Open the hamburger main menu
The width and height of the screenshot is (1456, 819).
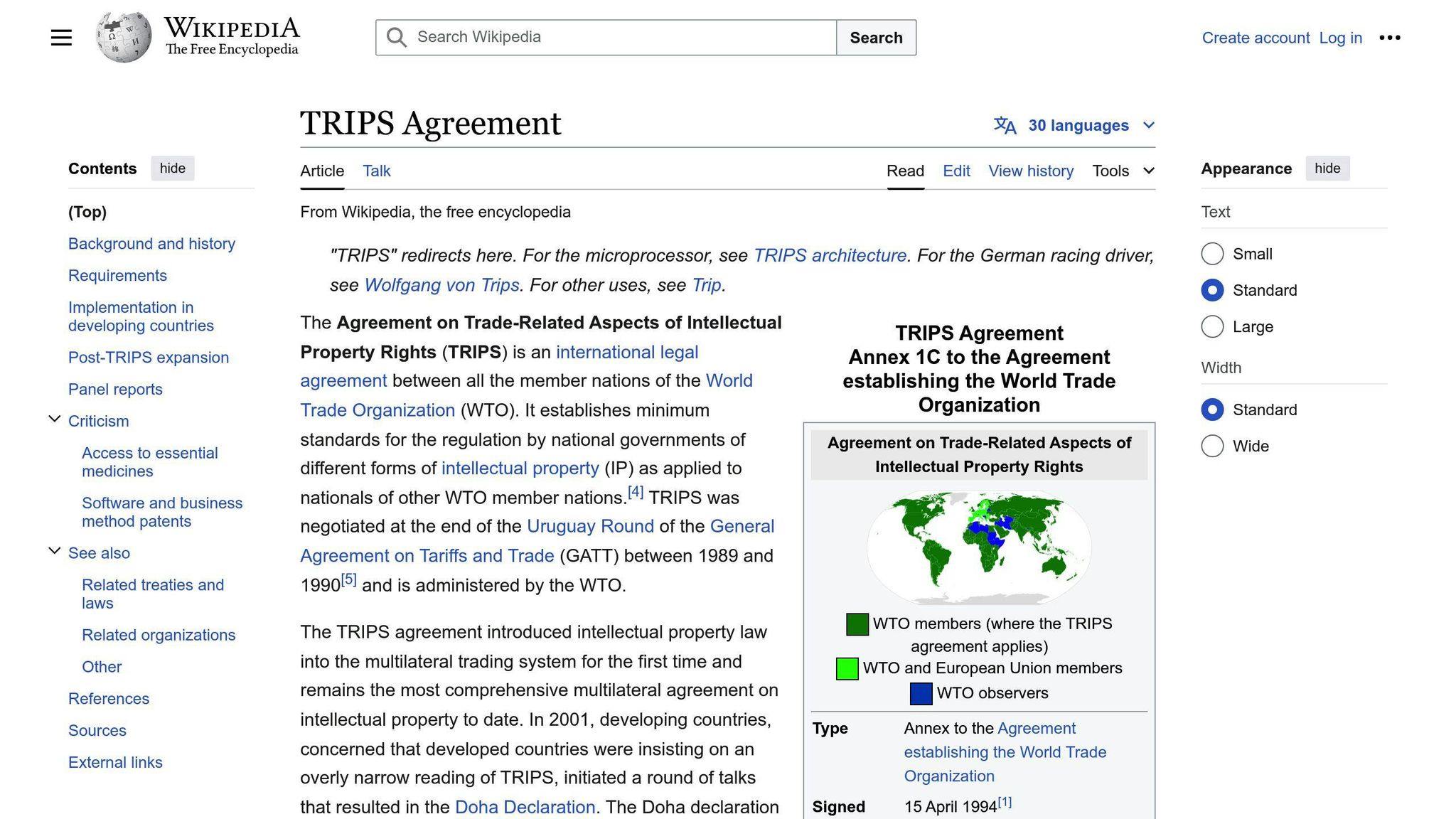[x=61, y=38]
